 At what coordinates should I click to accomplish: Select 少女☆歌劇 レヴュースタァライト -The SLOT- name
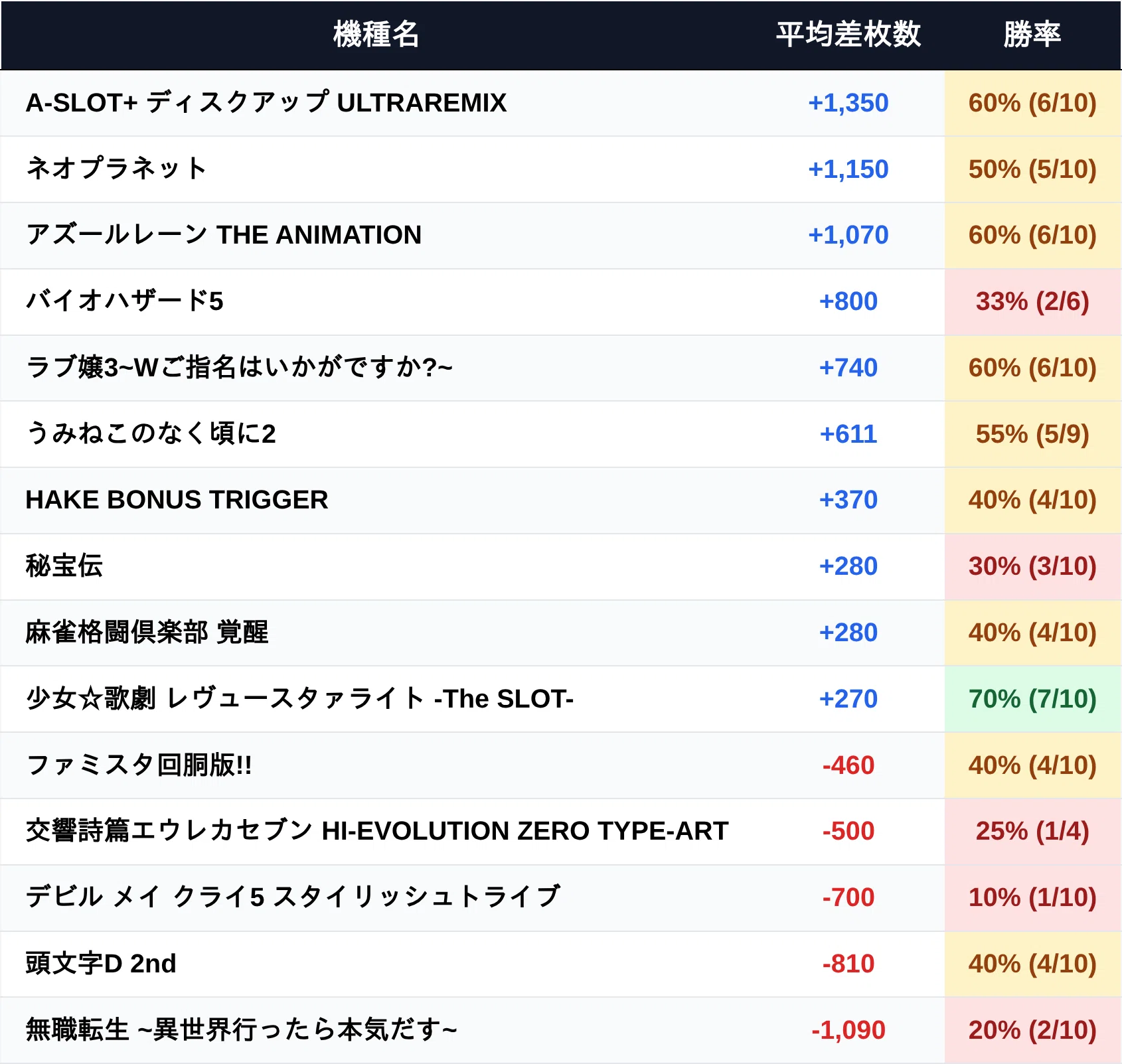pos(299,698)
